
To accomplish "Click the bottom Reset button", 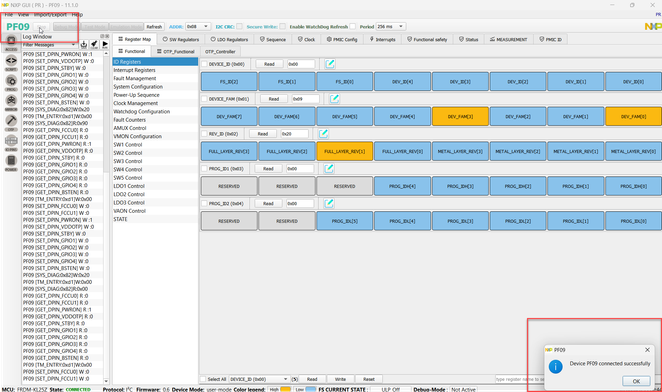I will click(369, 379).
